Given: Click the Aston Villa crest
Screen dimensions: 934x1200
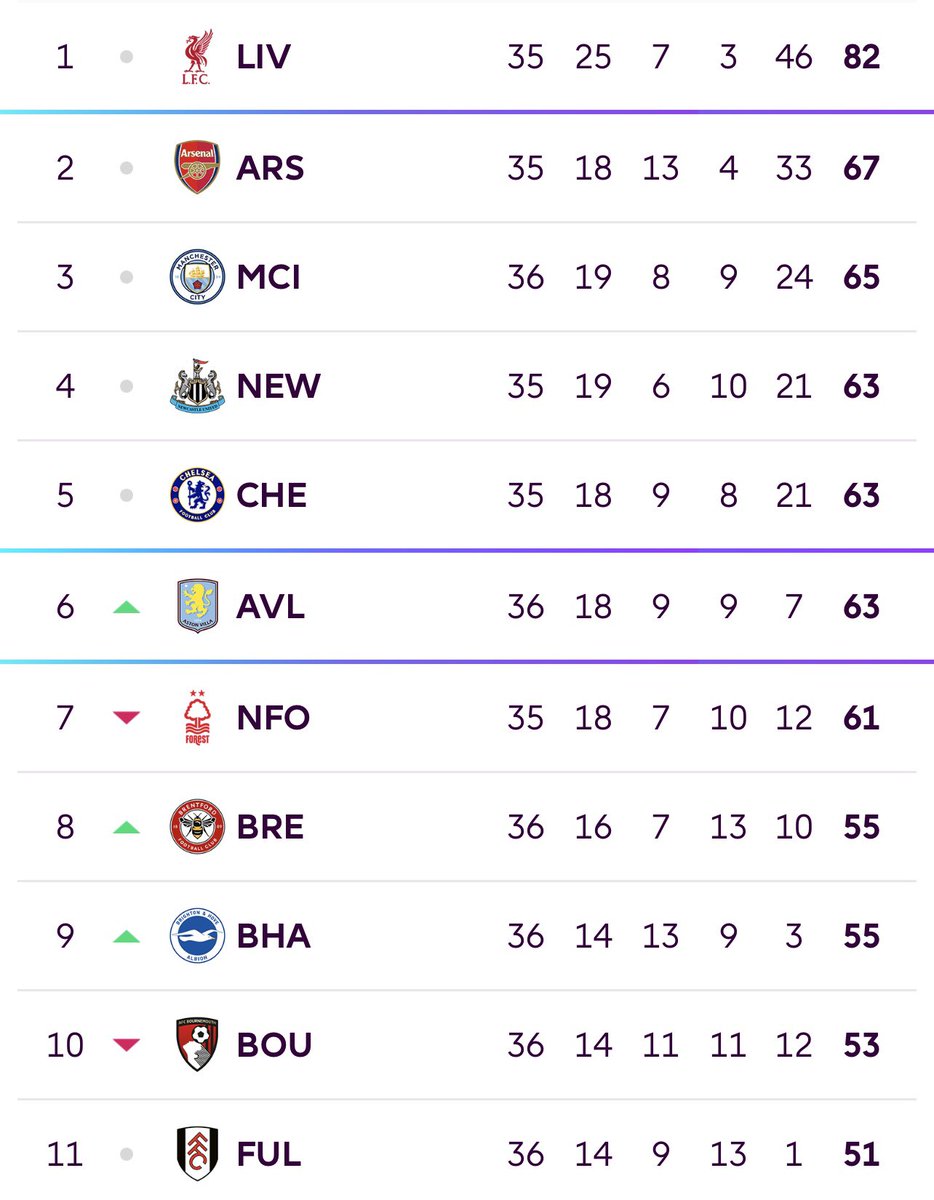Looking at the screenshot, I should coord(198,606).
